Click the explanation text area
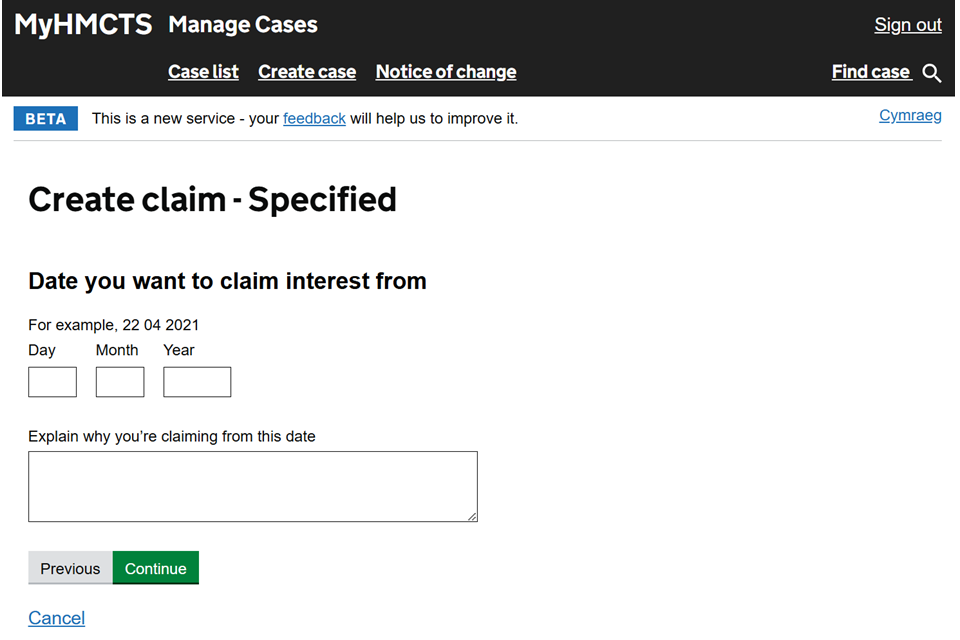960x640 pixels. click(x=252, y=486)
